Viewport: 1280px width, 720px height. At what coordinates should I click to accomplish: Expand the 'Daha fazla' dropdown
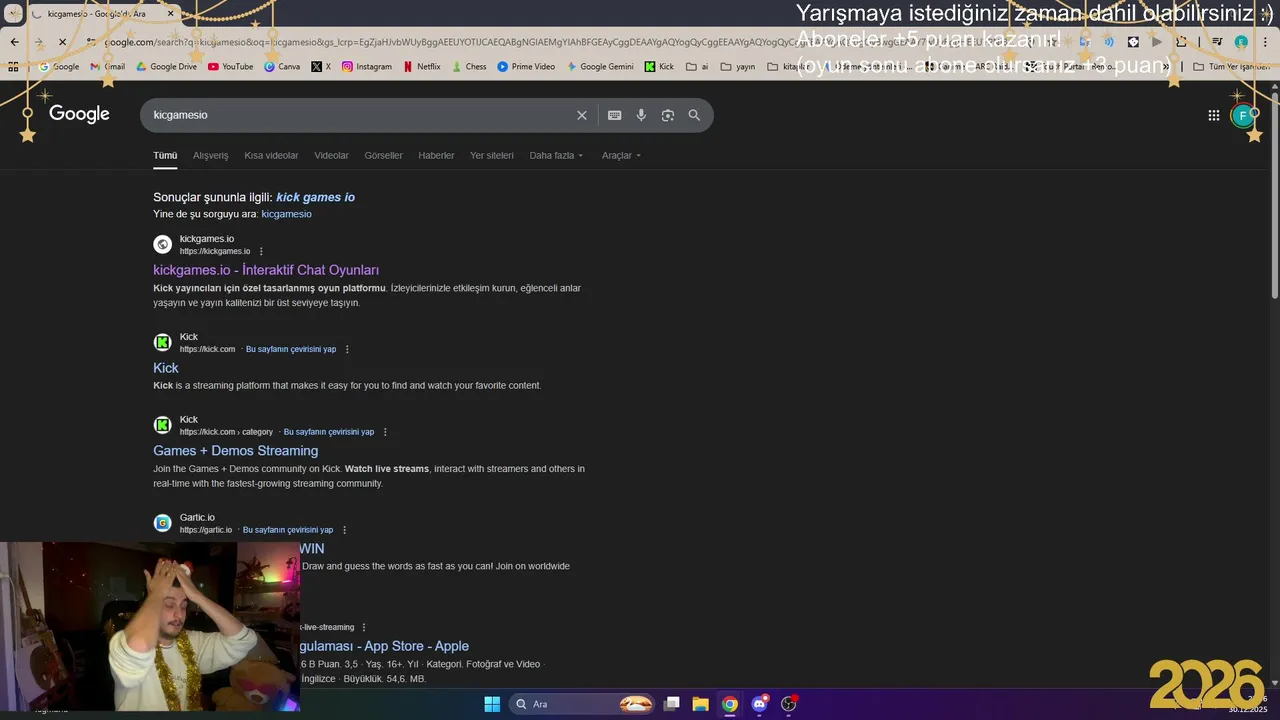(556, 155)
